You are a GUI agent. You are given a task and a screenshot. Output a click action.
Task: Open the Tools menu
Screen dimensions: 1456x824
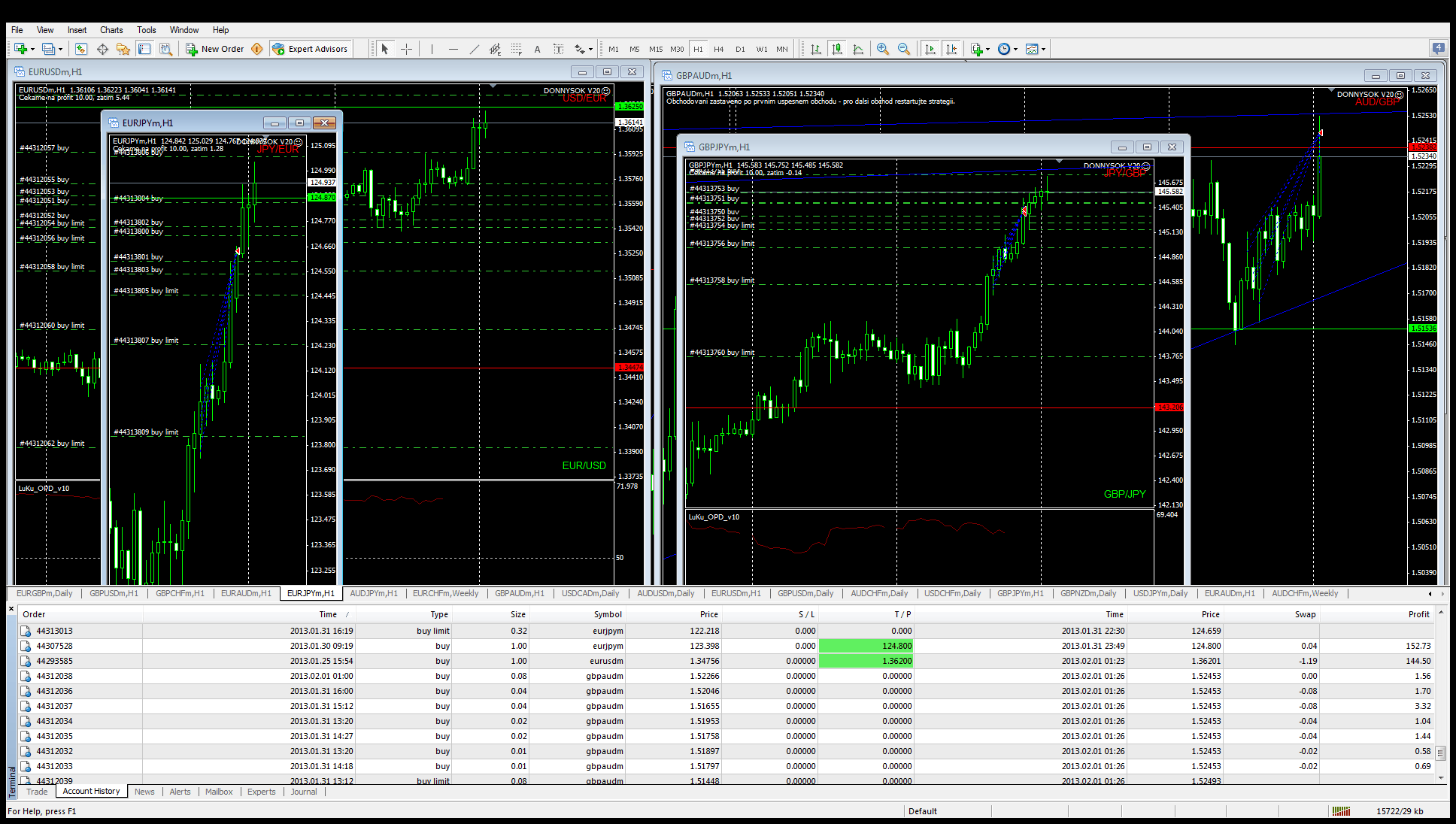pos(147,30)
